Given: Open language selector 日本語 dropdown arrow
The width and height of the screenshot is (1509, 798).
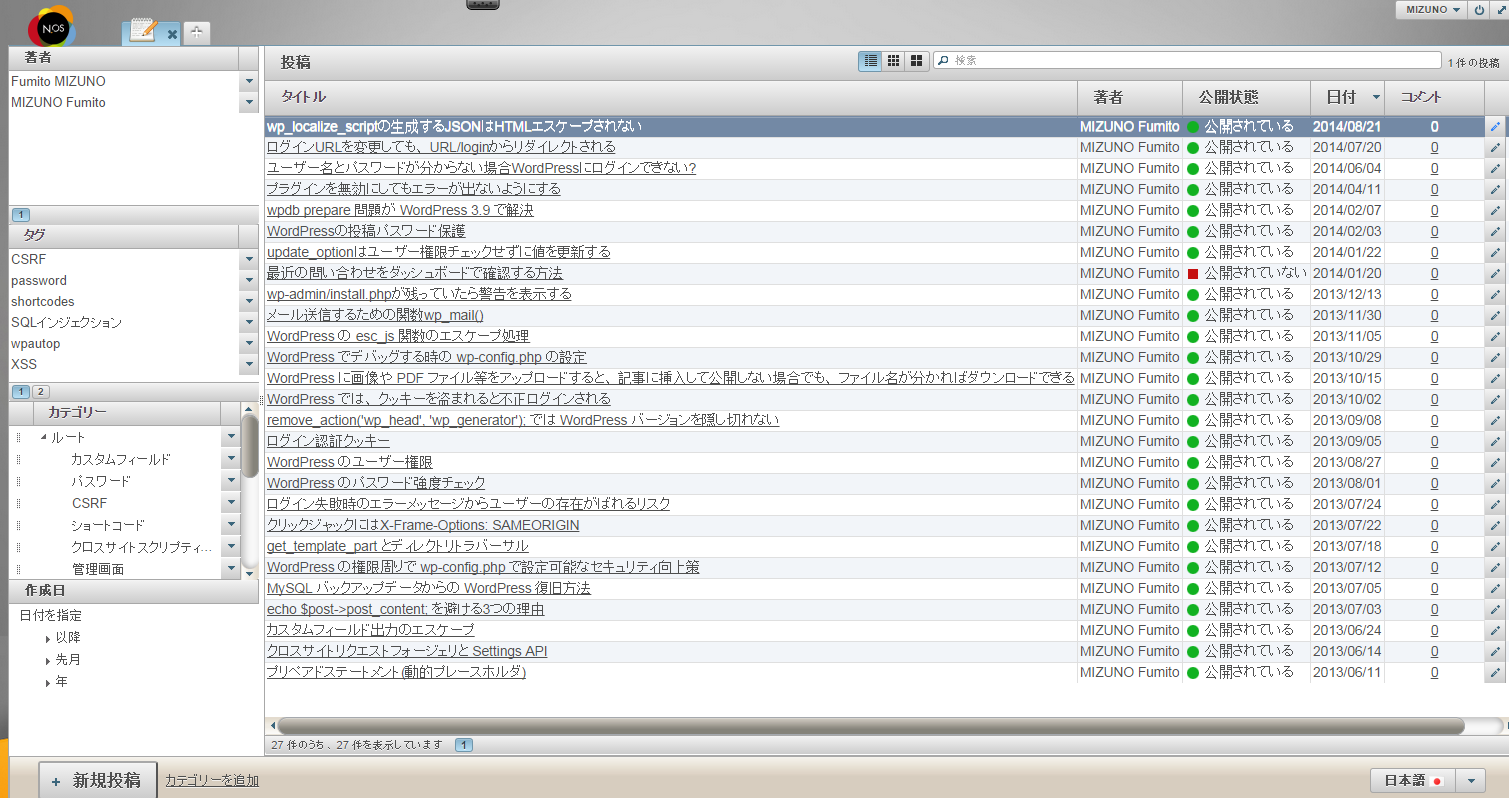Looking at the screenshot, I should coord(1470,780).
